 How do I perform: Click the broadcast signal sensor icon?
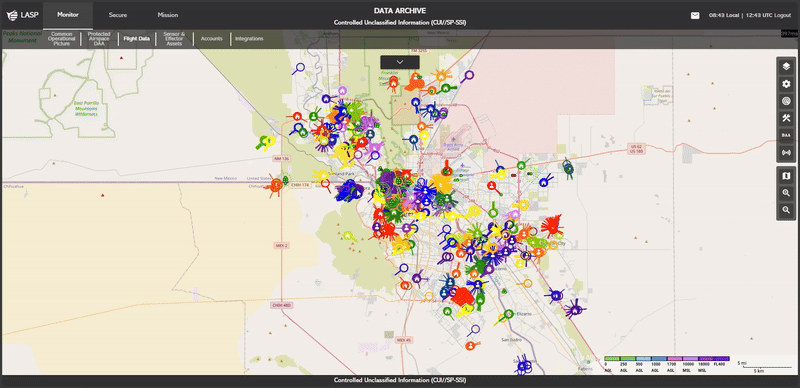point(786,152)
